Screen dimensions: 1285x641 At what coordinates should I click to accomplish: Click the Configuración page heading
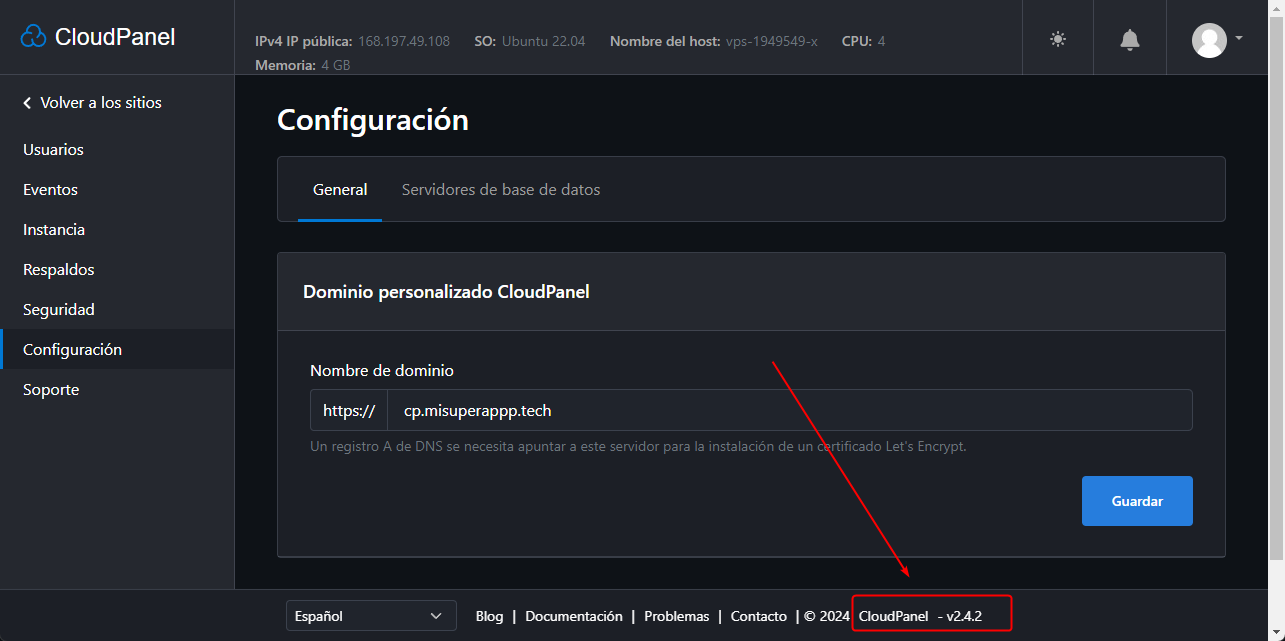pyautogui.click(x=373, y=120)
